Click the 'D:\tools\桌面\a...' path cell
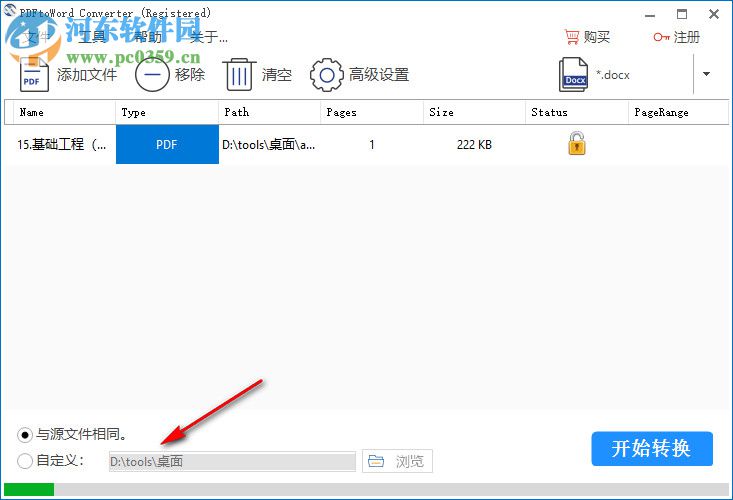The height and width of the screenshot is (500, 733). 268,145
